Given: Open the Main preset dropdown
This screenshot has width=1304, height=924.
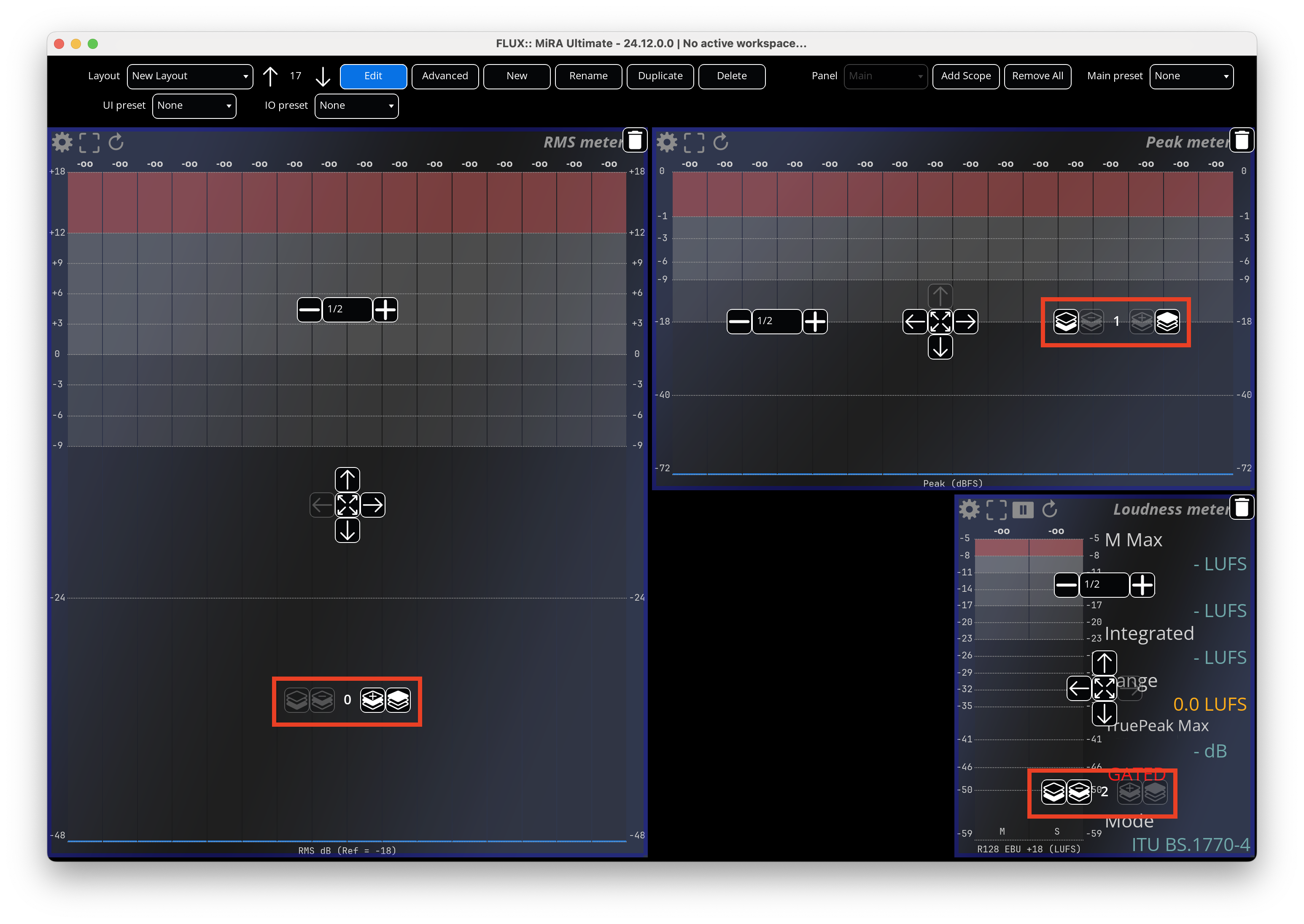Looking at the screenshot, I should (x=1191, y=76).
